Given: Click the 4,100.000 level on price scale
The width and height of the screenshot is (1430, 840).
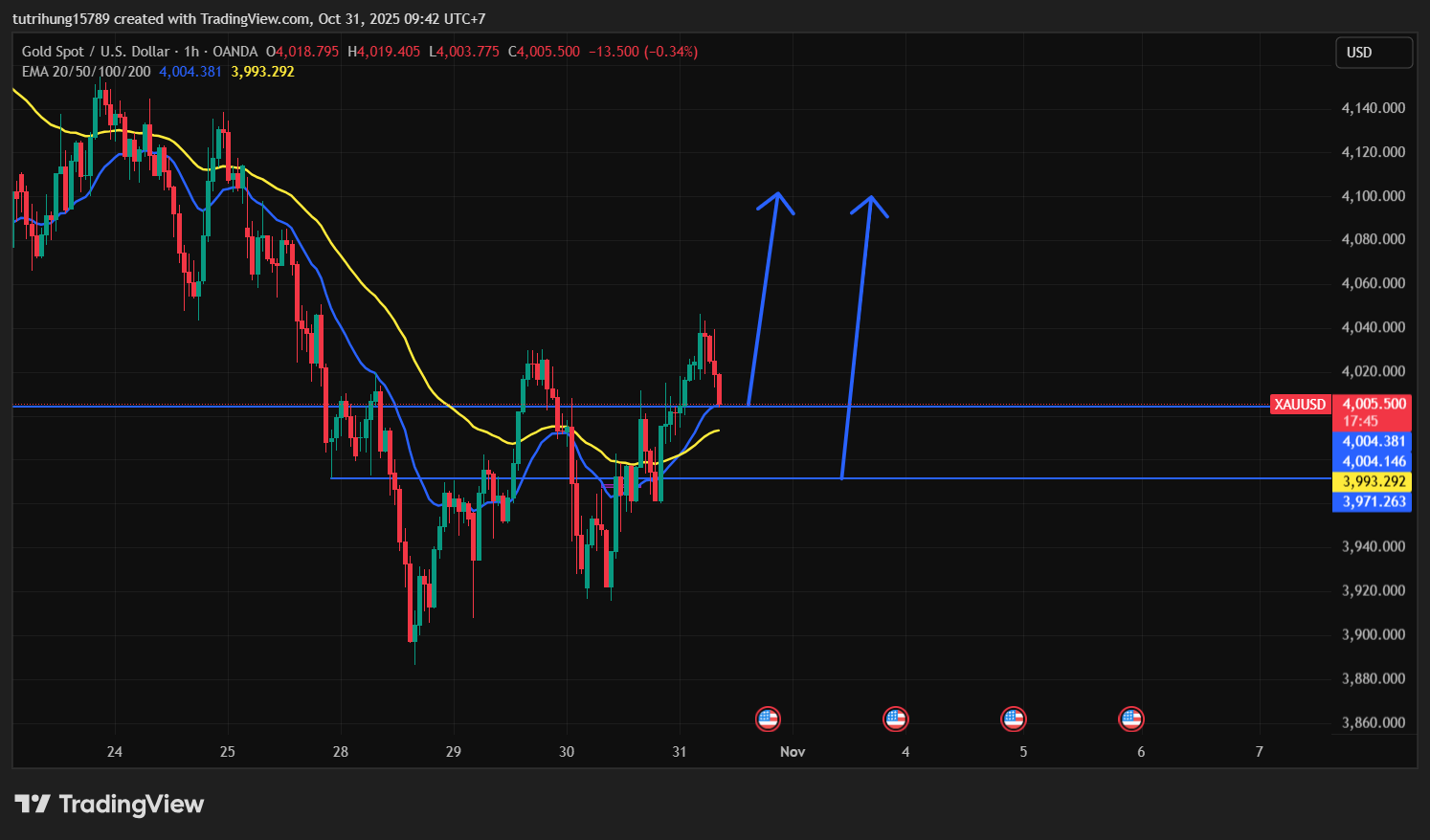Looking at the screenshot, I should pos(1373,196).
